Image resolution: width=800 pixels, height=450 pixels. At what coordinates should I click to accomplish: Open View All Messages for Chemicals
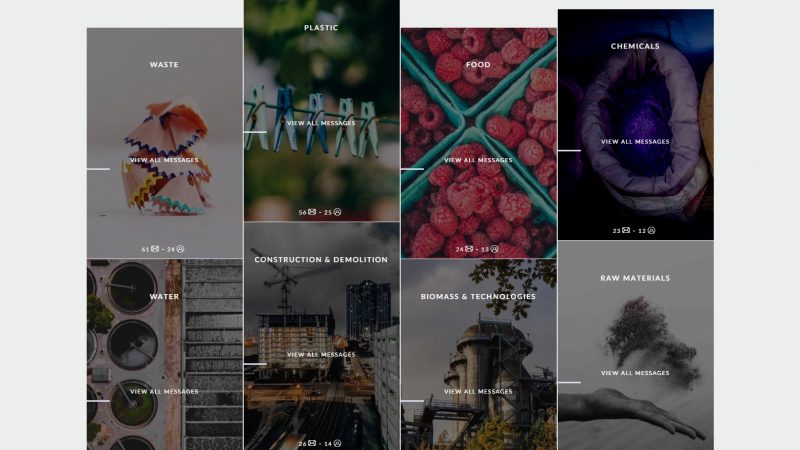(635, 142)
